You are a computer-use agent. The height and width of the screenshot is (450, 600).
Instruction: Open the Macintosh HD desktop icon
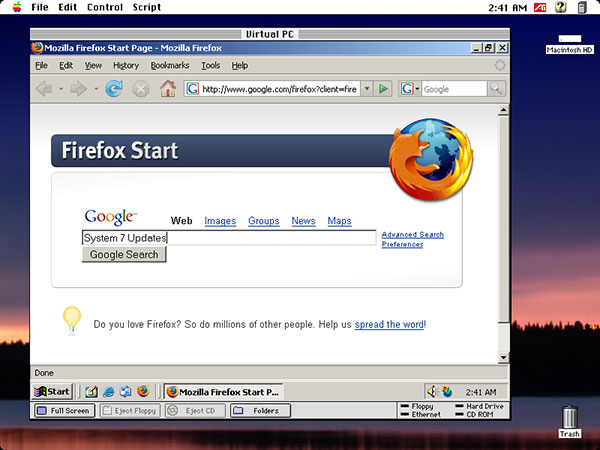(569, 41)
